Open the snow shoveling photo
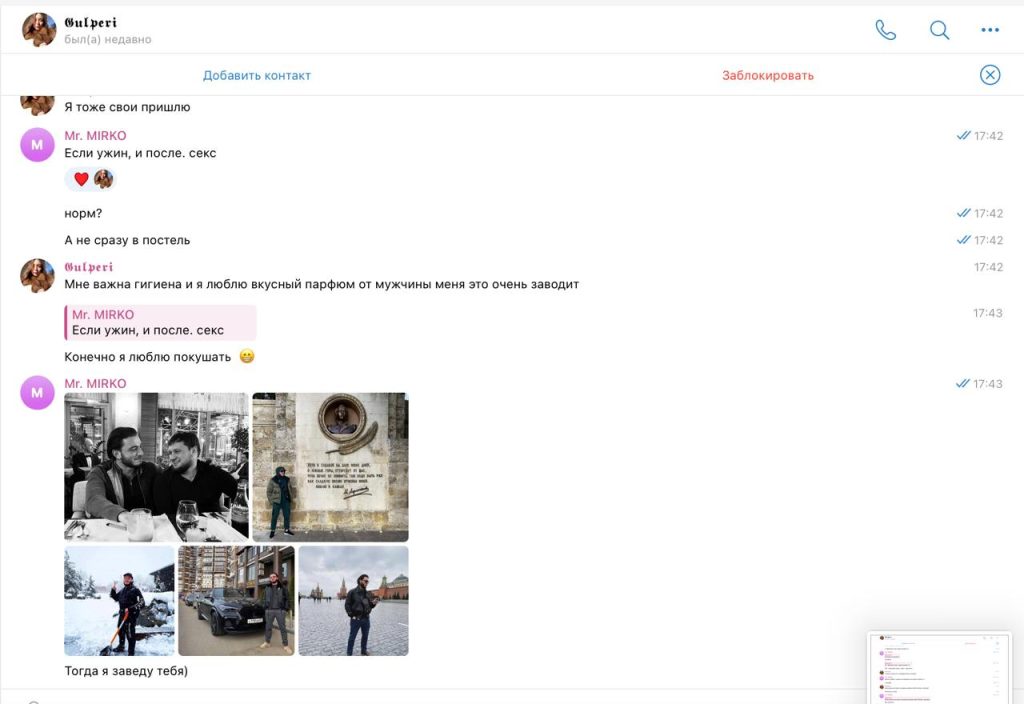This screenshot has width=1024, height=704. coord(119,601)
